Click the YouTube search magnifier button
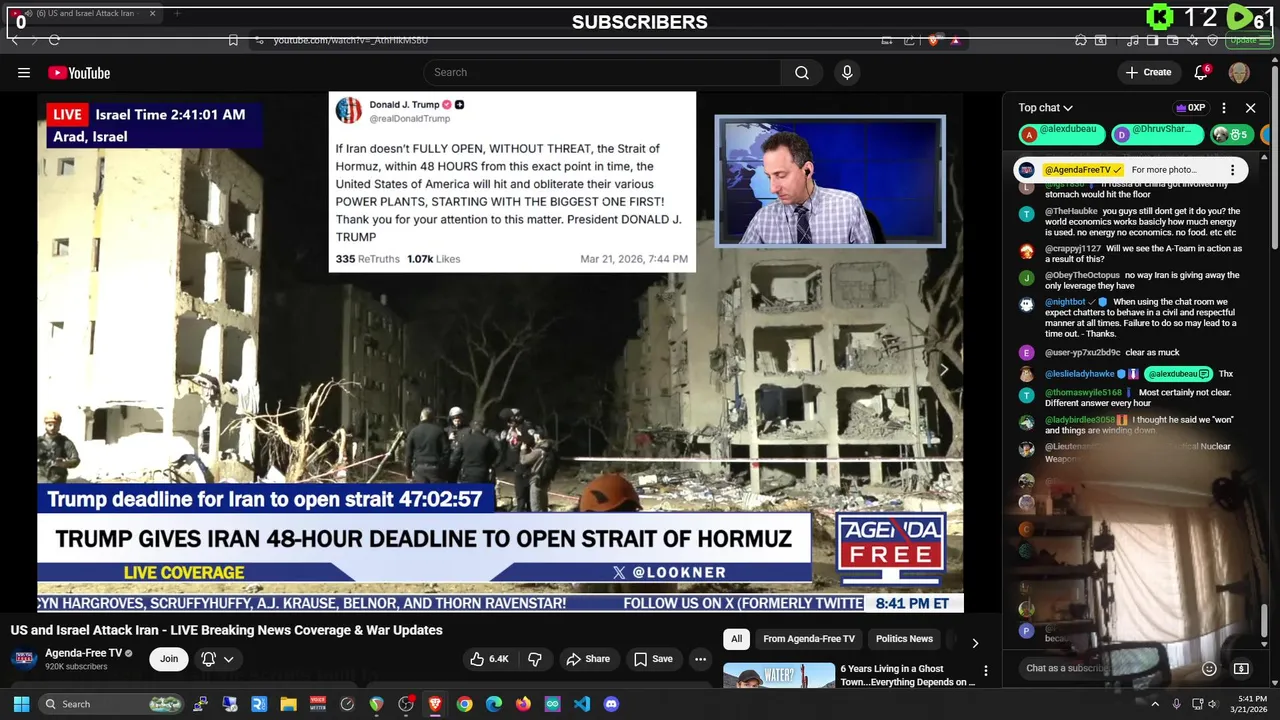The image size is (1280, 720). pyautogui.click(x=802, y=72)
